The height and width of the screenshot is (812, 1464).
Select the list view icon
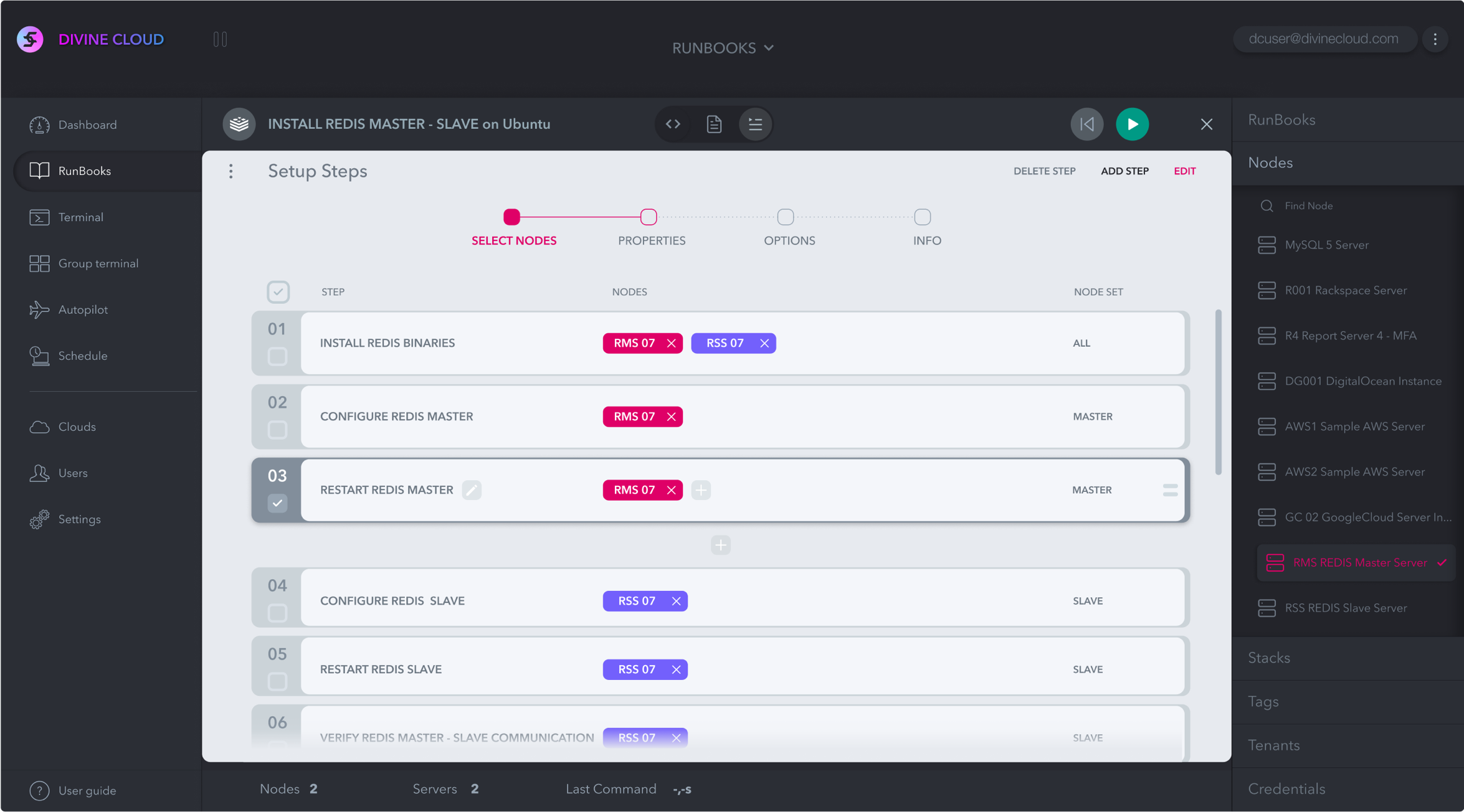coord(755,124)
